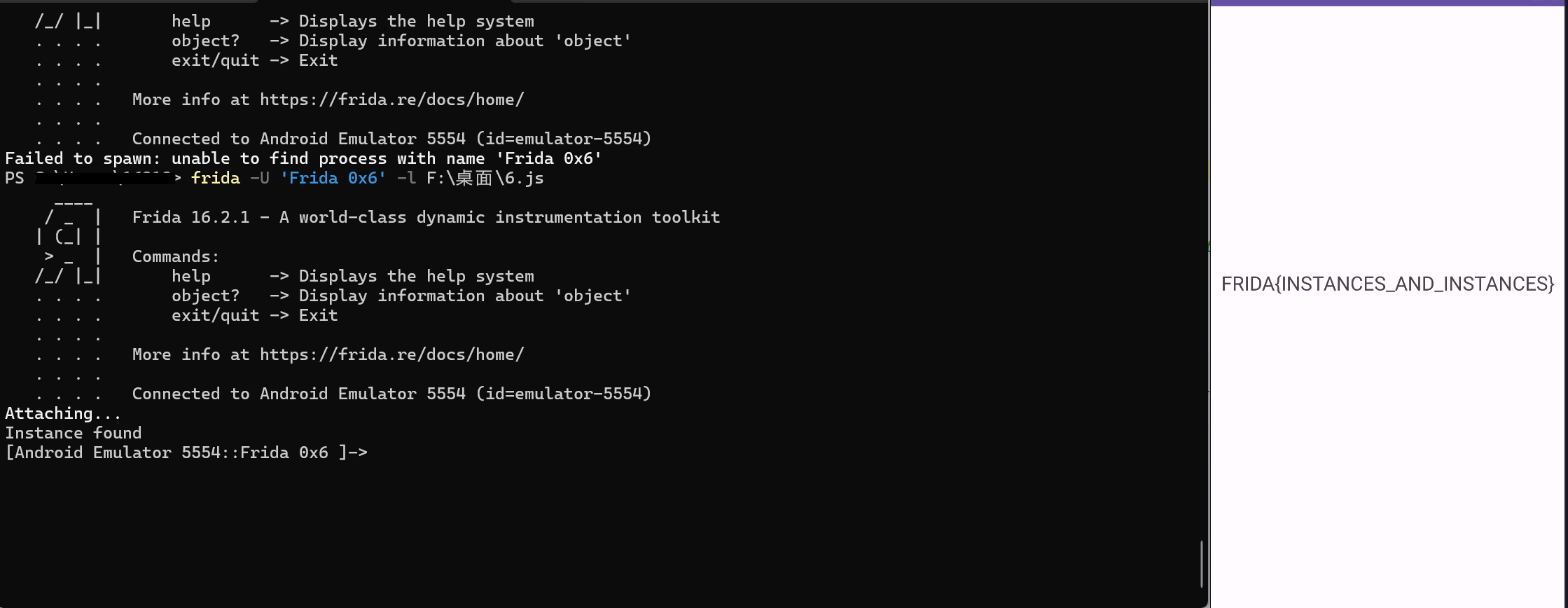Click the blue 'Frida 0x6' command argument
Viewport: 1568px width, 608px height.
[333, 178]
